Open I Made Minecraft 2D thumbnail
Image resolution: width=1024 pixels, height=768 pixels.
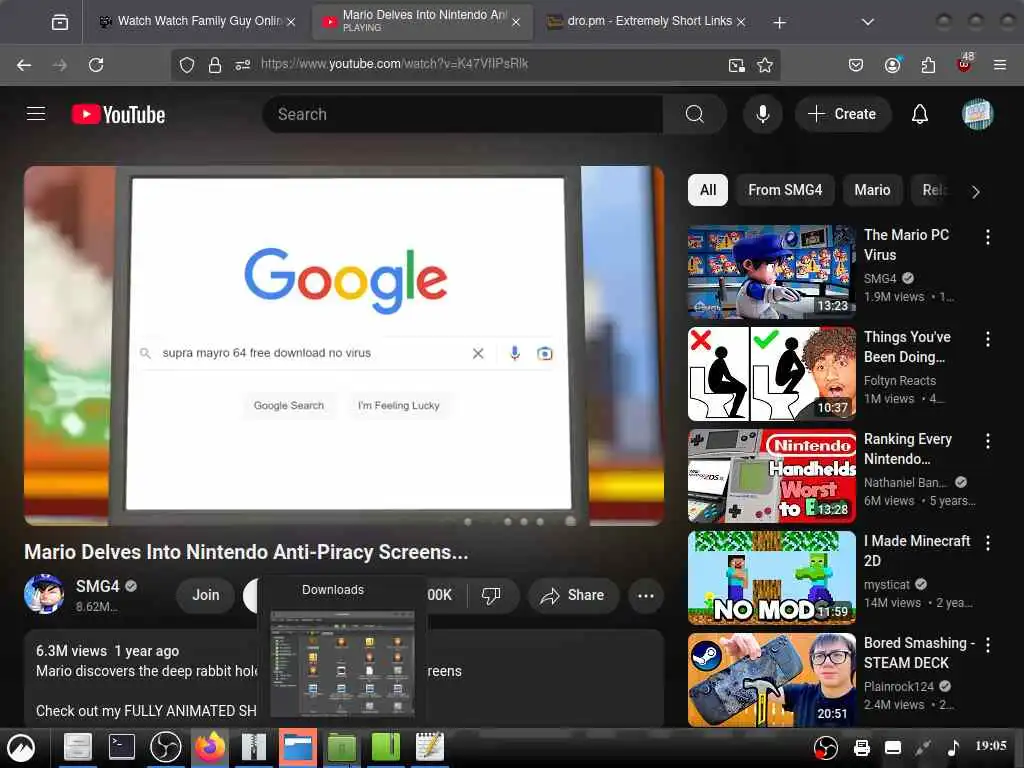[x=771, y=577]
